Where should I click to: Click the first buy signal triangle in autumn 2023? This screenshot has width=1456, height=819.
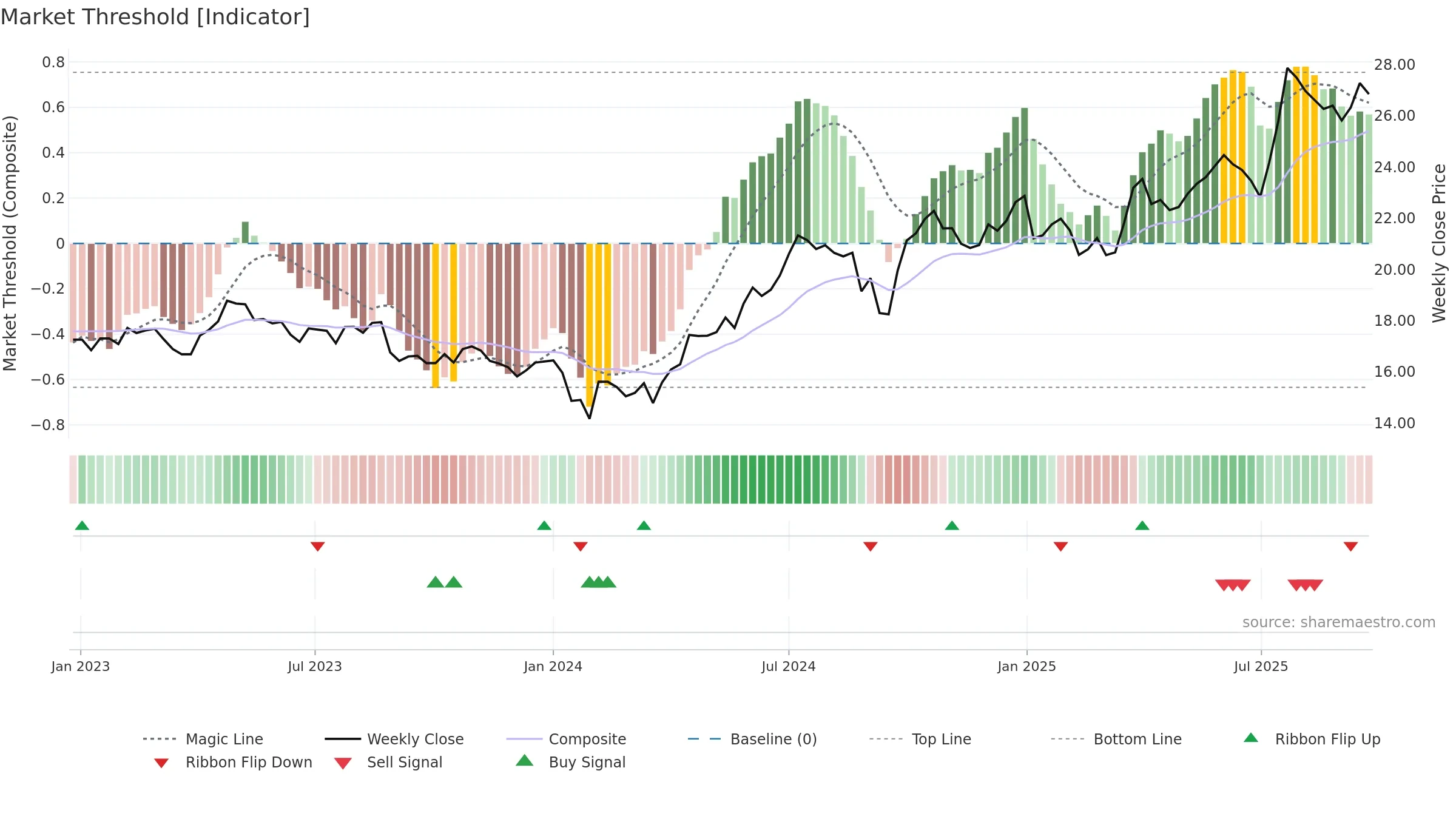[436, 582]
